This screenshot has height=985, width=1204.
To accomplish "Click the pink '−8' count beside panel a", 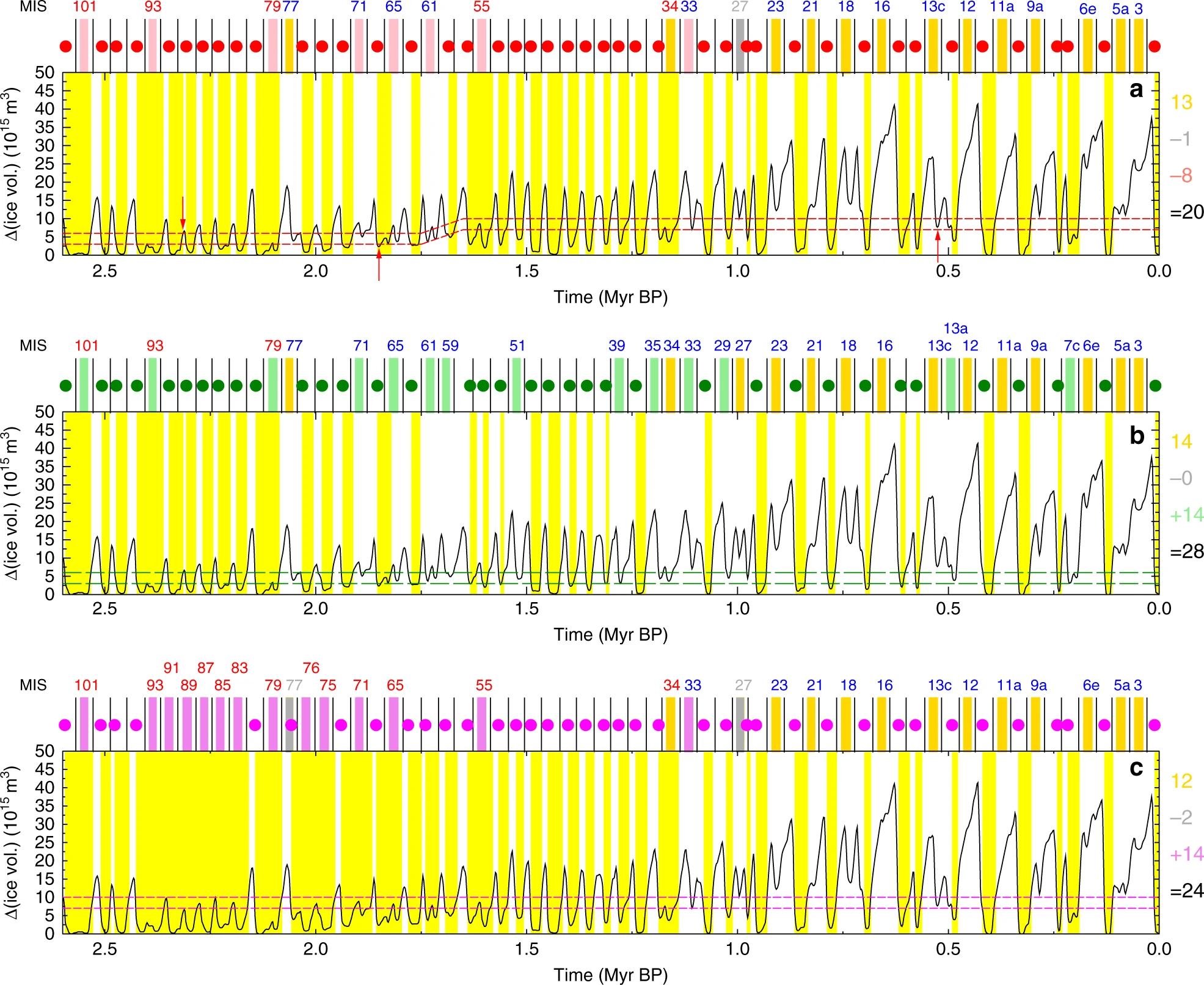I will tap(1180, 176).
